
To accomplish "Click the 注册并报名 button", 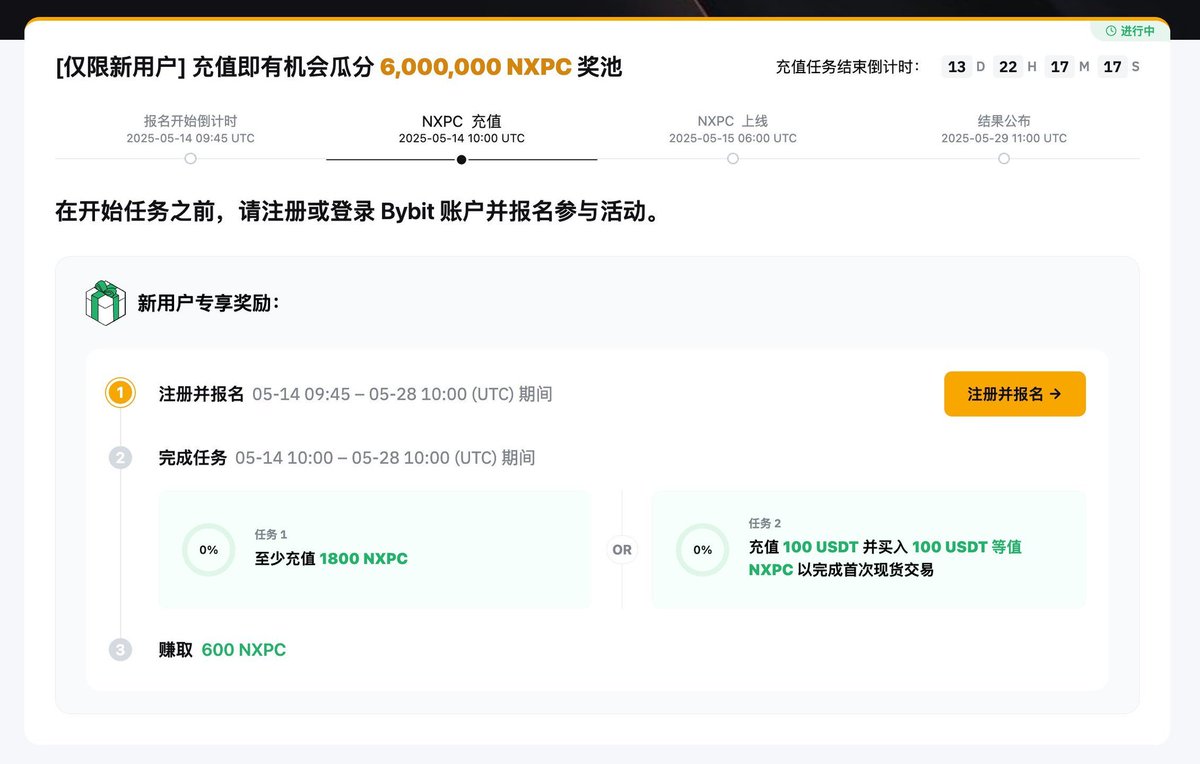I will (x=1014, y=394).
